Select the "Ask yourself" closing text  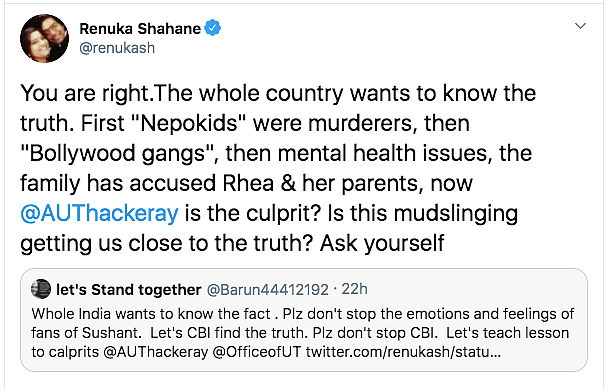click(382, 244)
